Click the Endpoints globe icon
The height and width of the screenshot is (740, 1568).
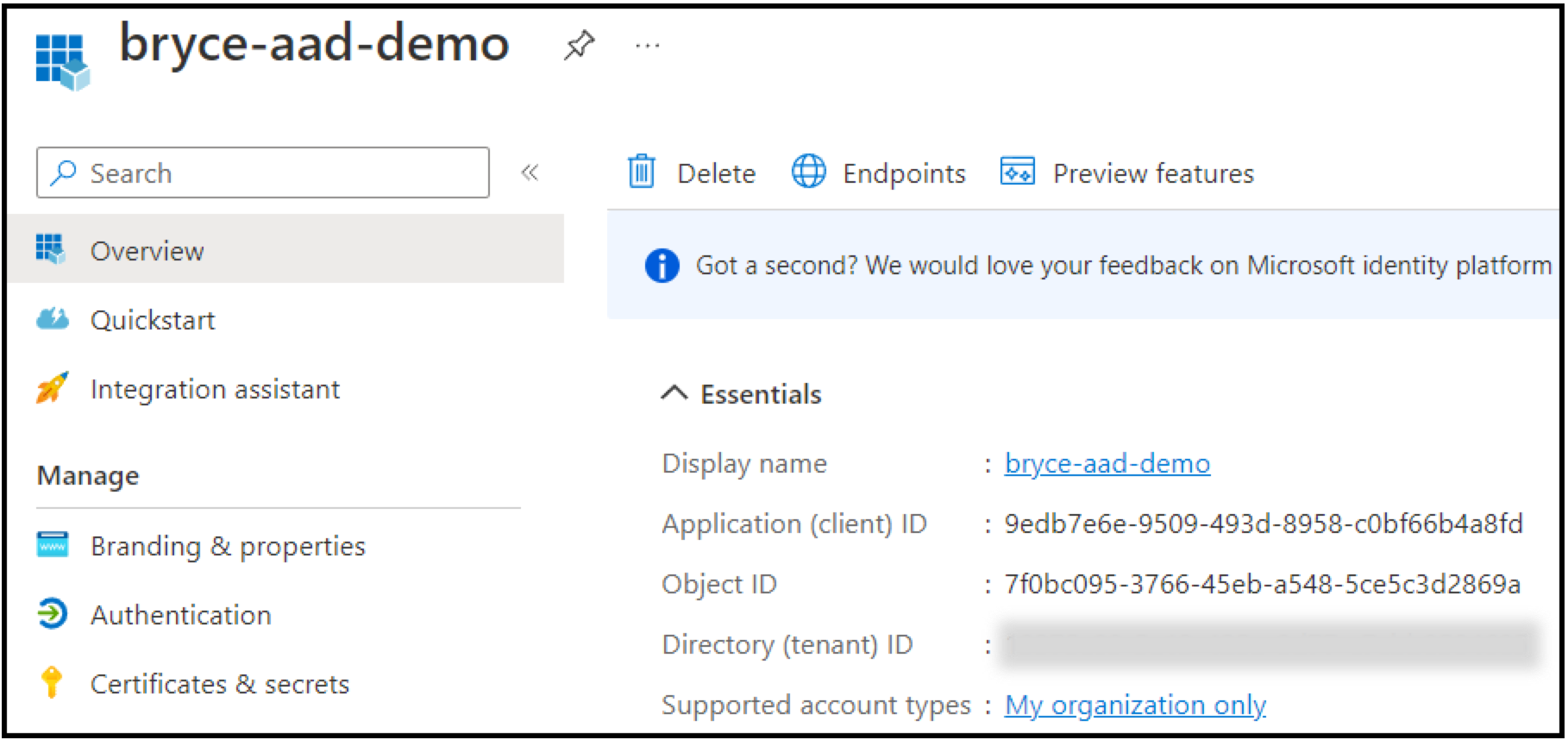pyautogui.click(x=808, y=172)
